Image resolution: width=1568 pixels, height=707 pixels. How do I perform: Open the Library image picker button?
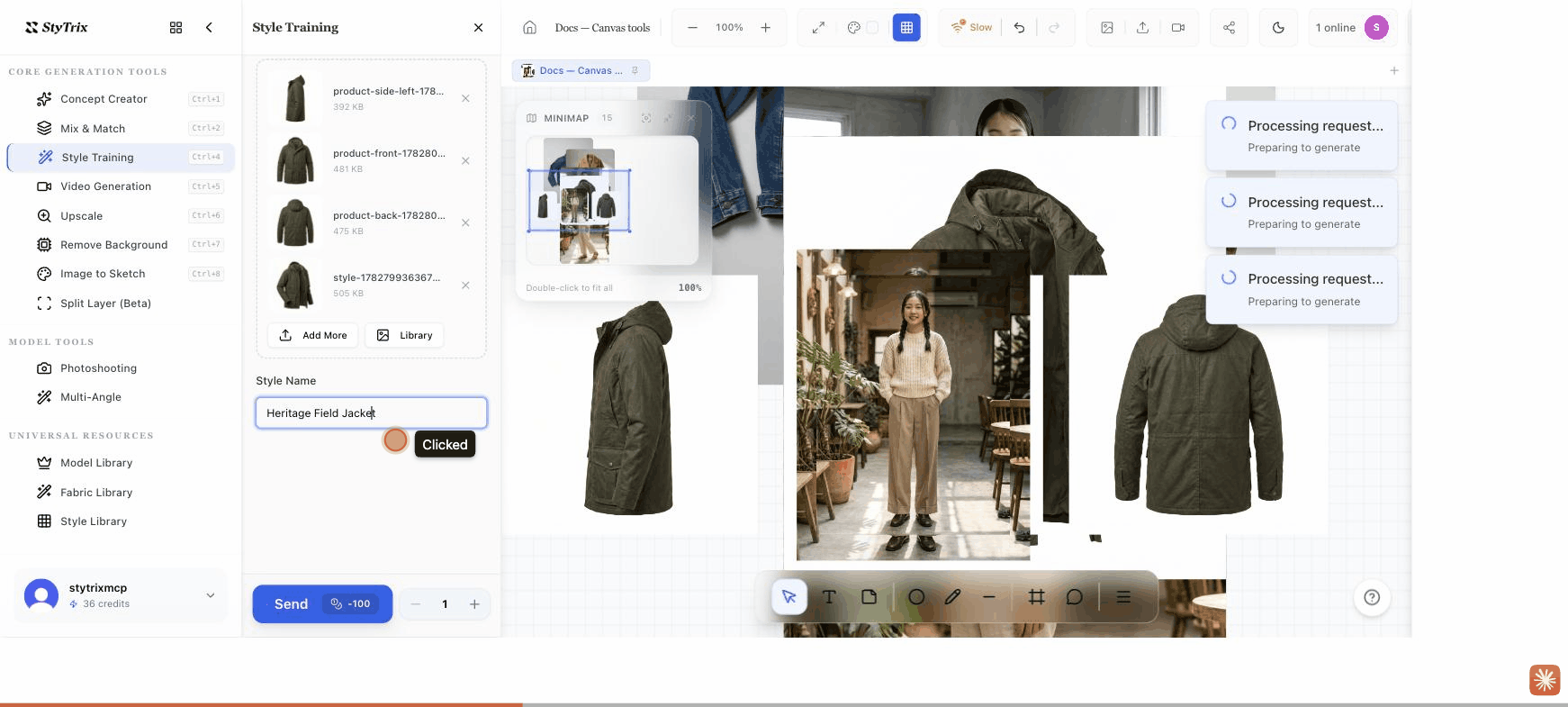pos(404,335)
